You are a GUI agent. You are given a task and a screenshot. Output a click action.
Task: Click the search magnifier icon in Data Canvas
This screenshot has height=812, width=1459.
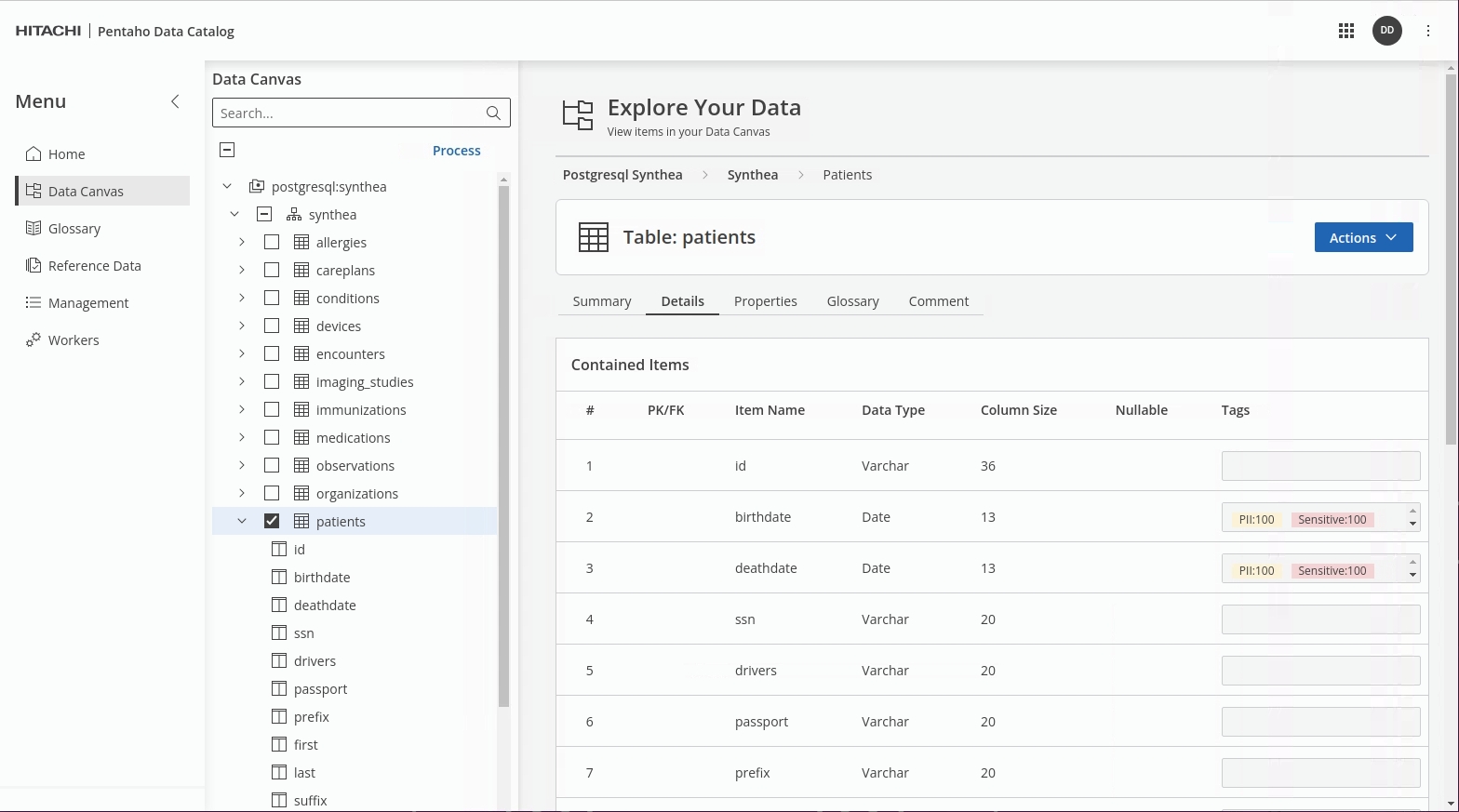click(493, 113)
